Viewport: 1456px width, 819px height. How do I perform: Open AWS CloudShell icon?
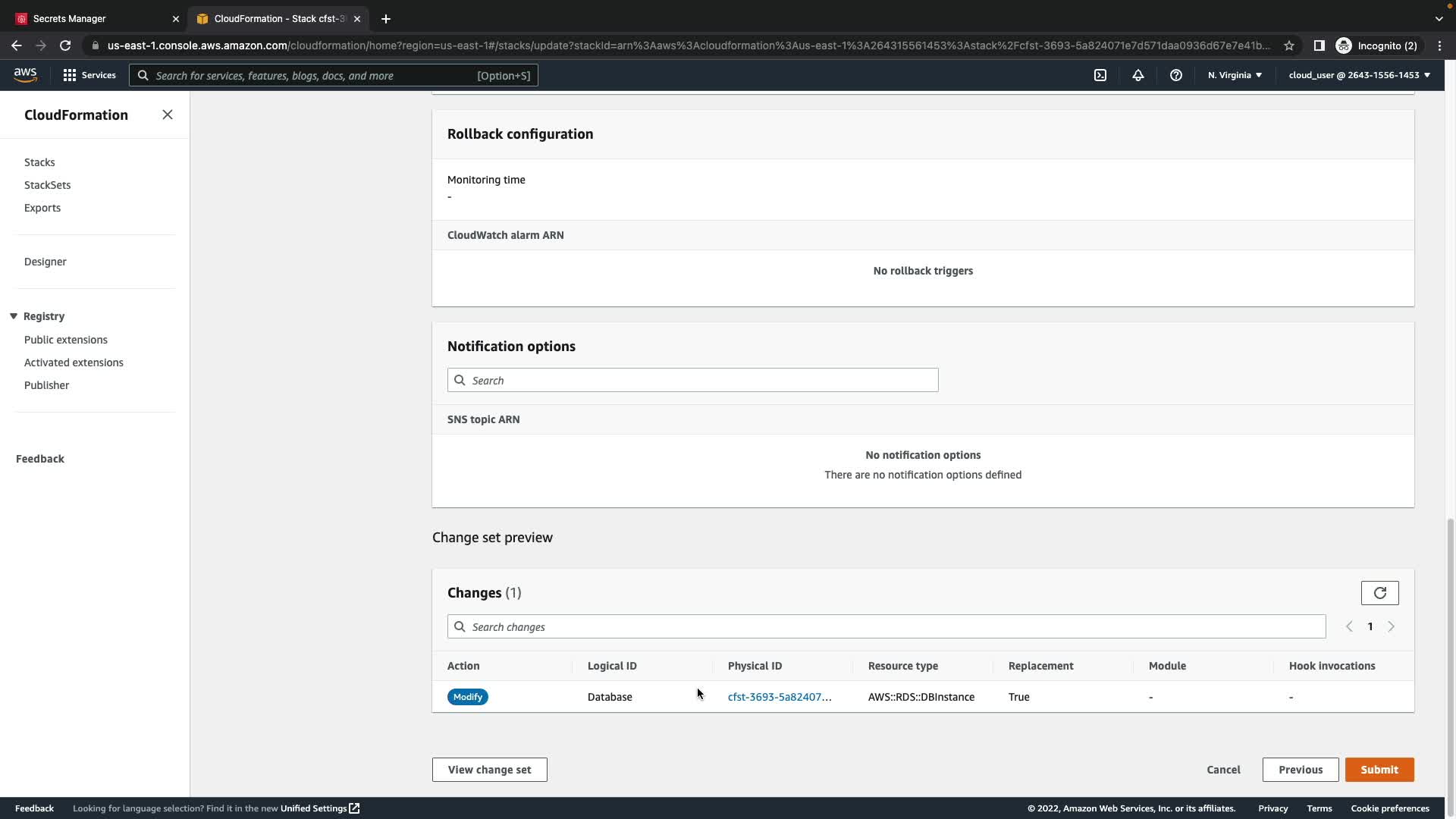click(x=1100, y=75)
